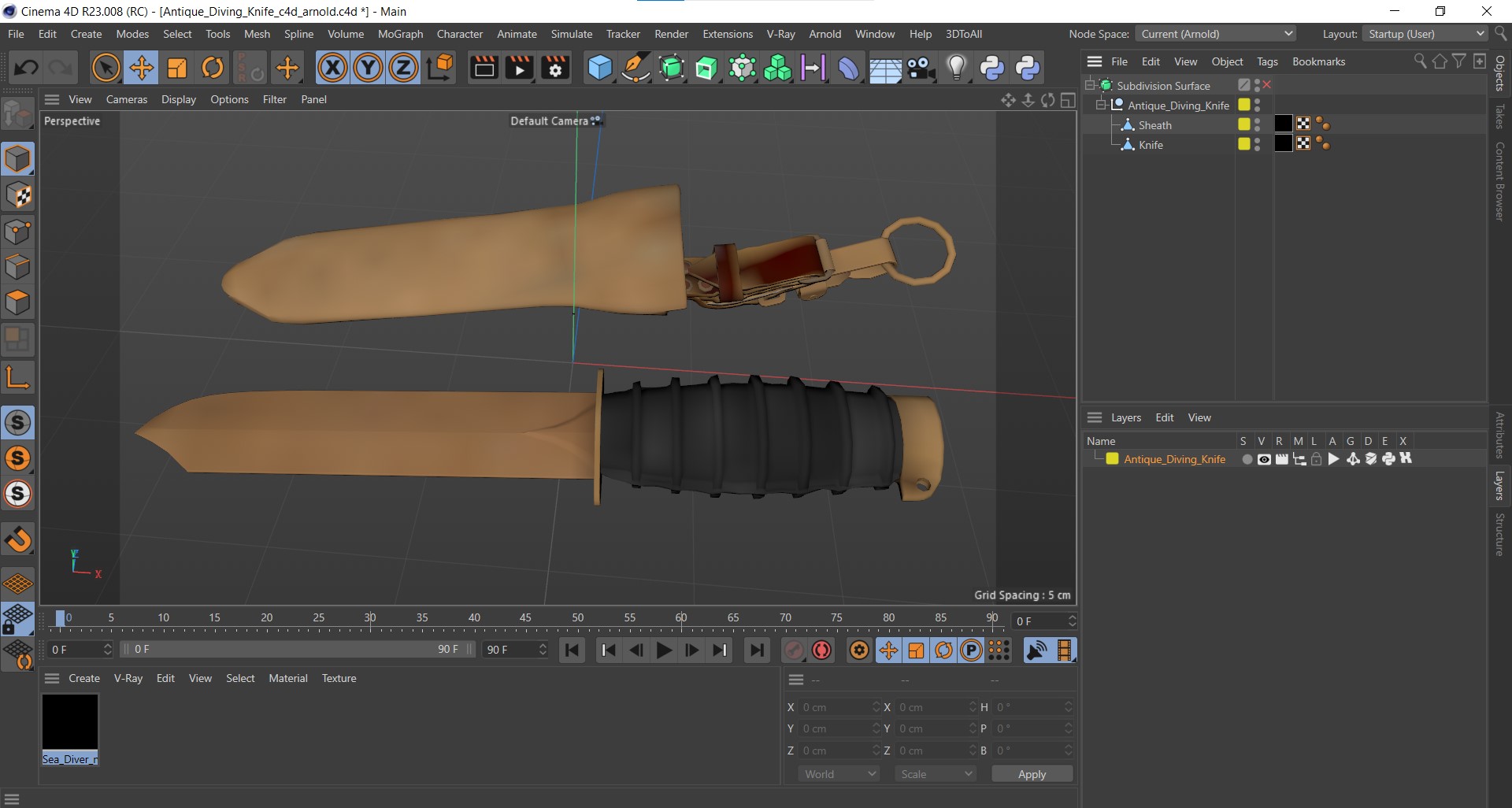
Task: Activate the Scale tool
Action: click(177, 68)
